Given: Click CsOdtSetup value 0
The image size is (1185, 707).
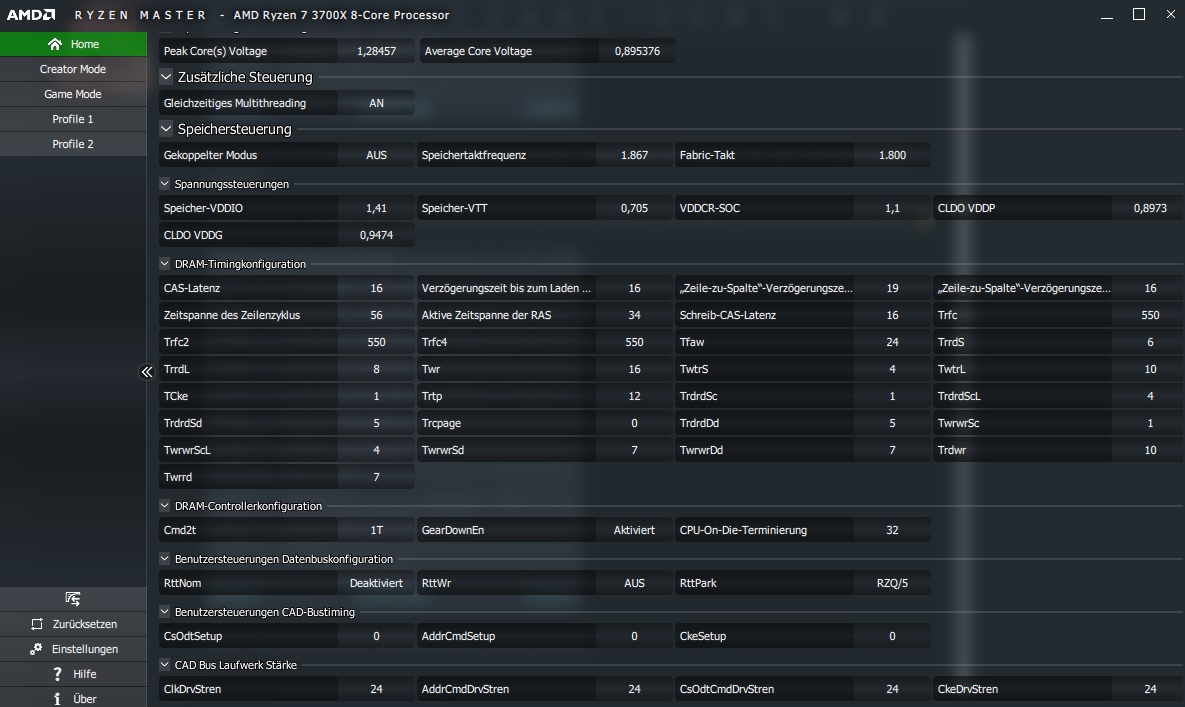Looking at the screenshot, I should 376,636.
